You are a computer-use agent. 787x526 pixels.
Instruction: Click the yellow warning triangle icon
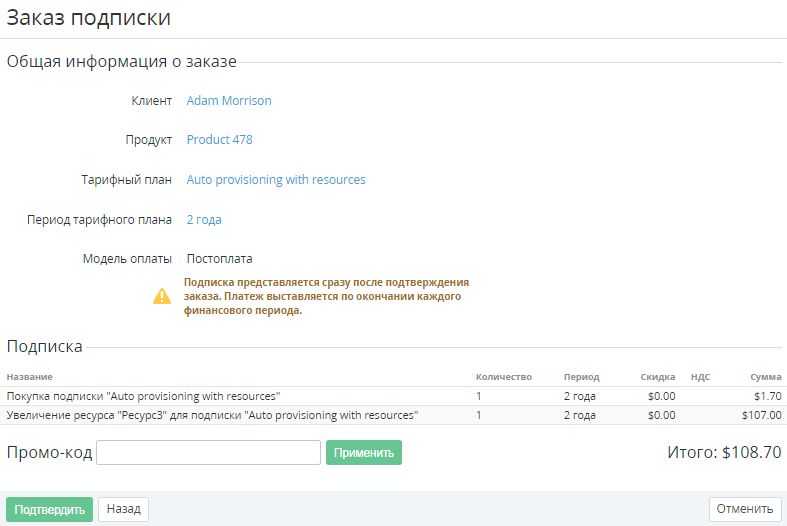[161, 296]
